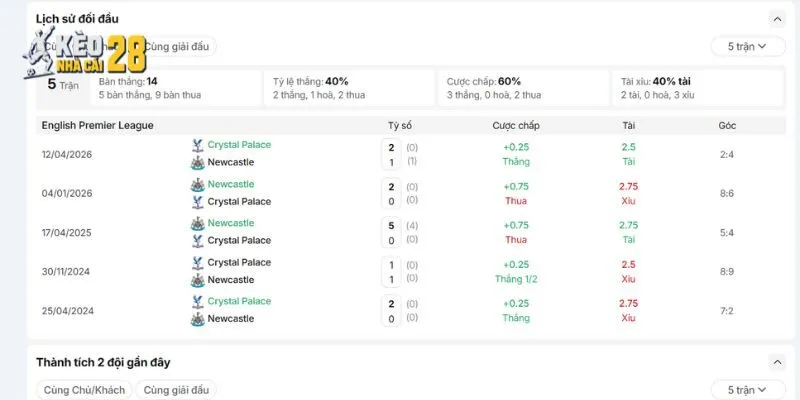
Task: Click Crystal Palace crest in 12/04/2026 match
Action: click(197, 145)
